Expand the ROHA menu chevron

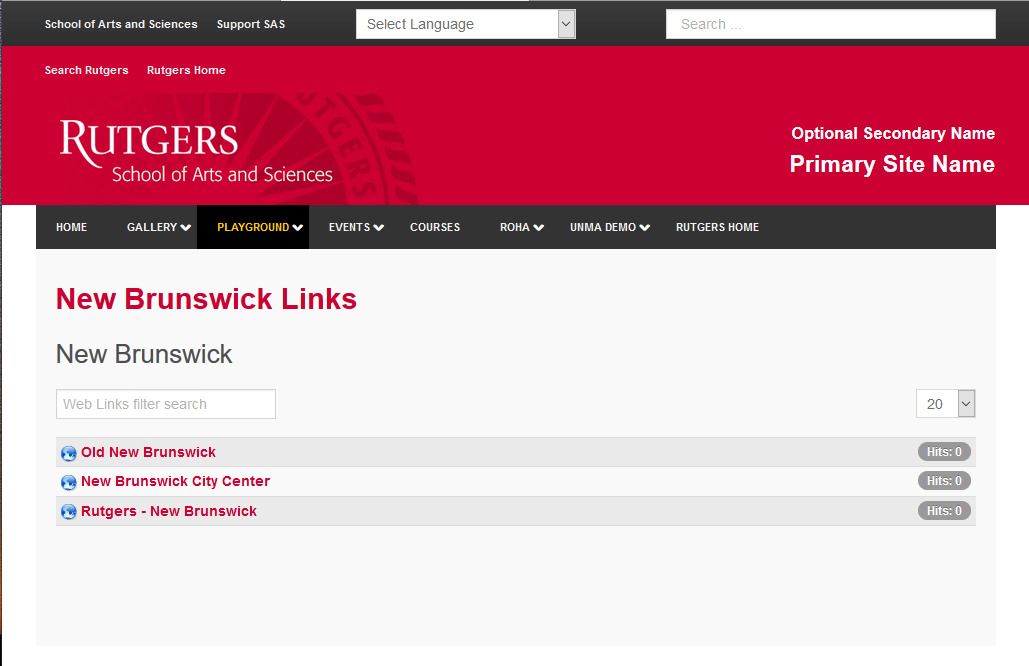[539, 228]
